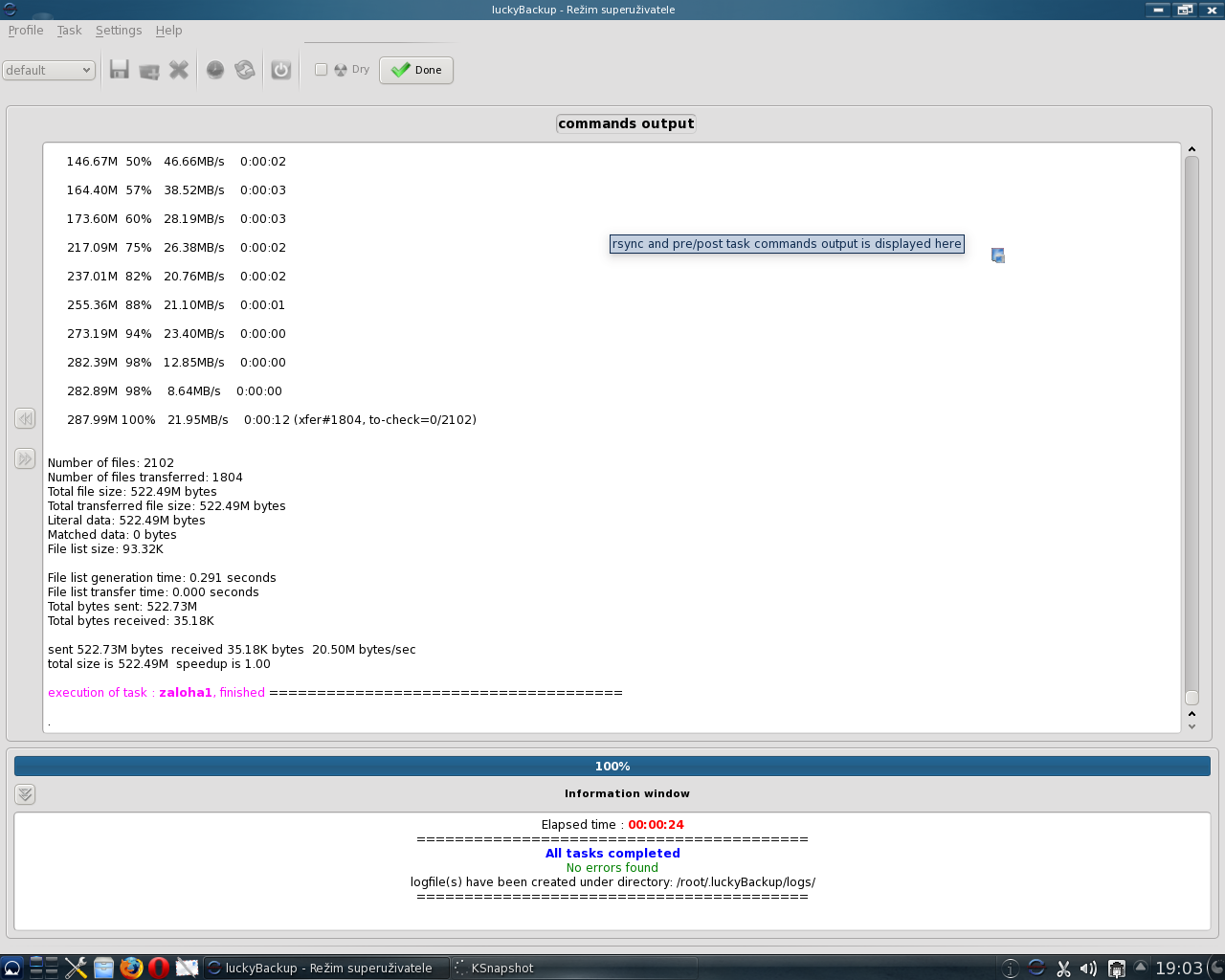Image resolution: width=1225 pixels, height=980 pixels.
Task: Switch to luckyBackup taskbar entry
Action: [325, 968]
